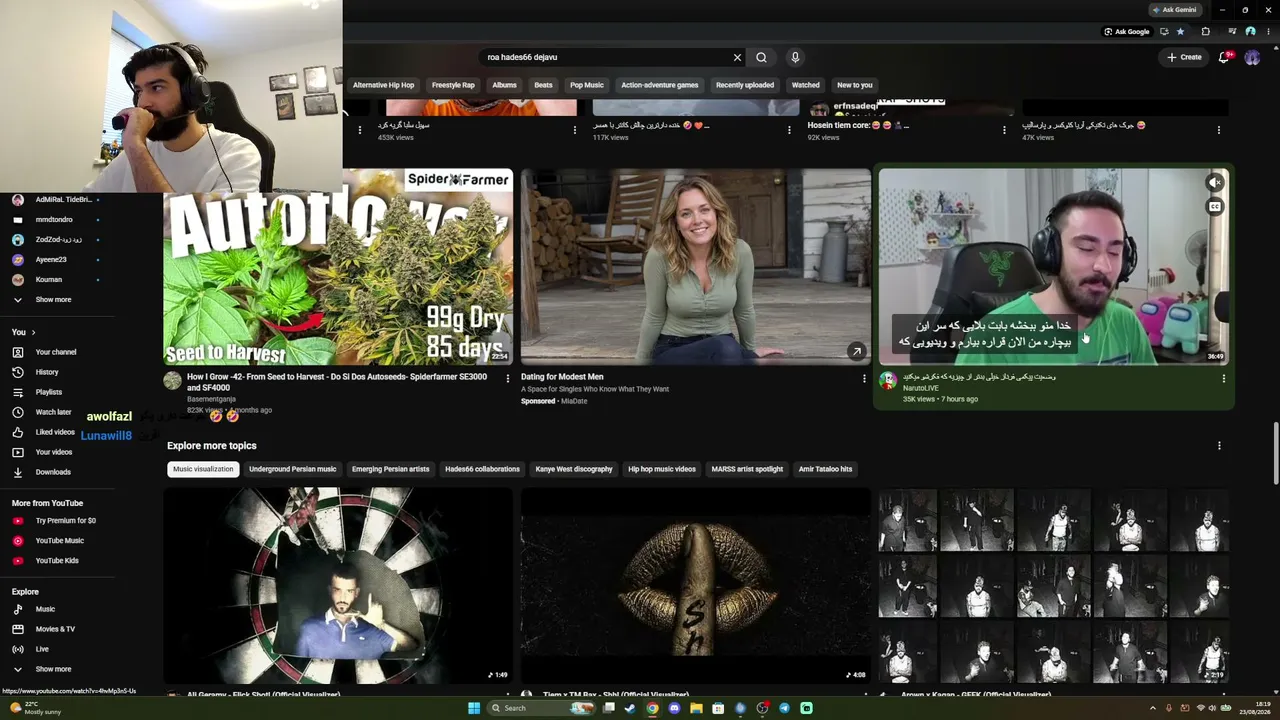
Task: Open the YouTube account avatar menu
Action: 1252,57
